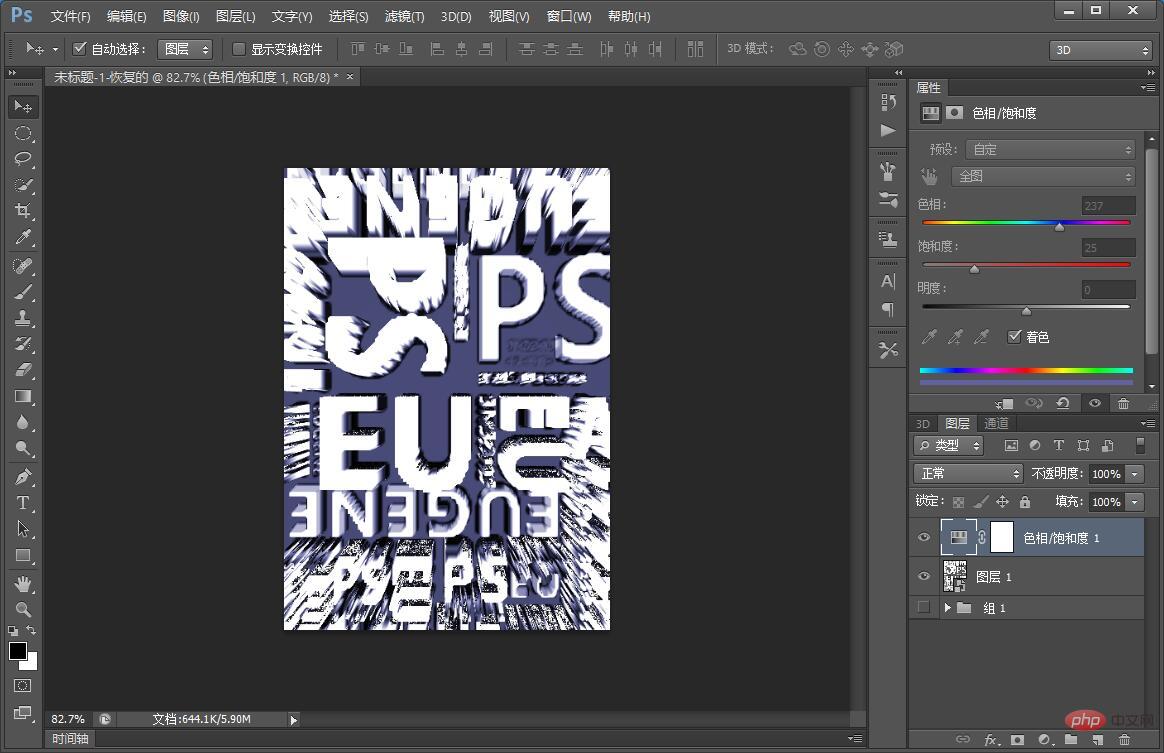
Task: Select the Zoom tool in the toolbox
Action: [23, 610]
